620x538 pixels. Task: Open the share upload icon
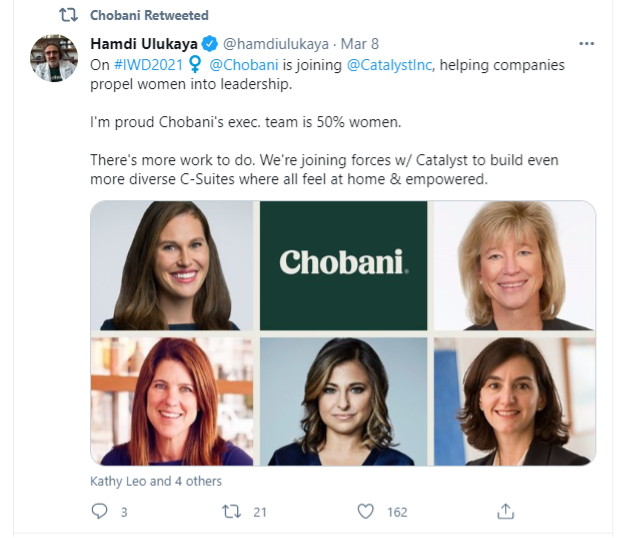[505, 511]
